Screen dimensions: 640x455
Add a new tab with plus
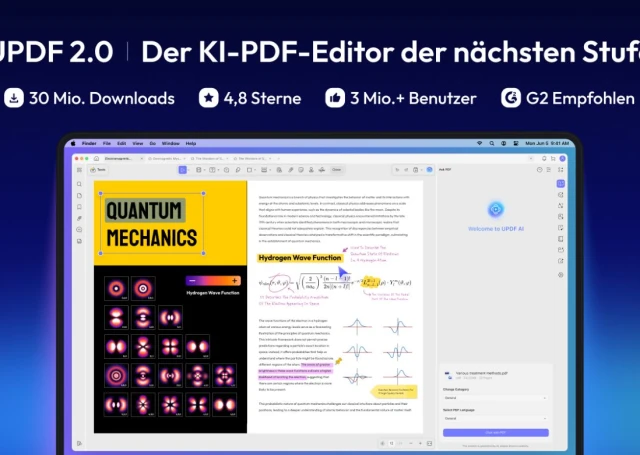278,158
